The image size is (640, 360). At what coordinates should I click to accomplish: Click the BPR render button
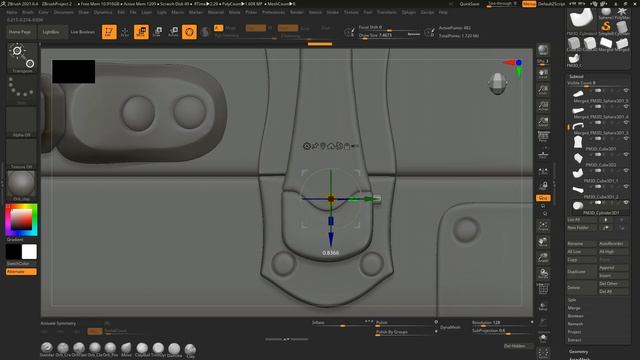click(543, 51)
